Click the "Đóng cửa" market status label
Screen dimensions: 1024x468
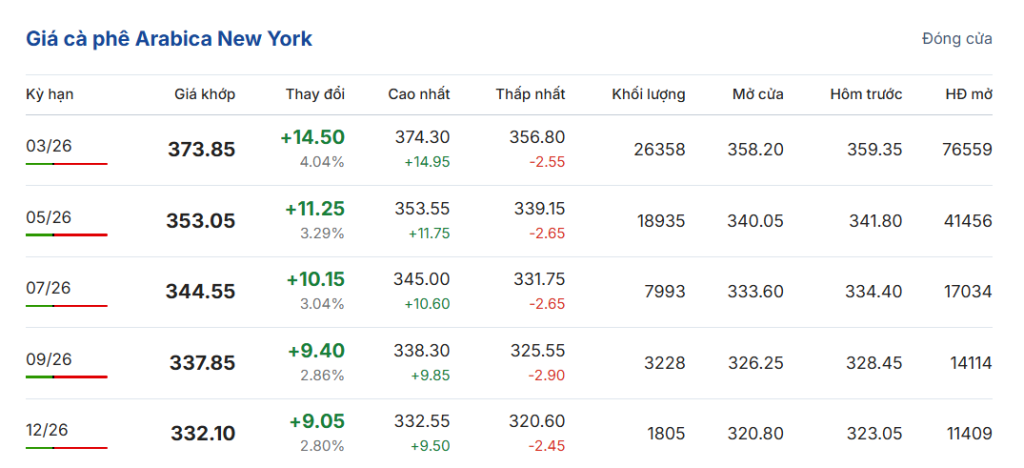957,39
